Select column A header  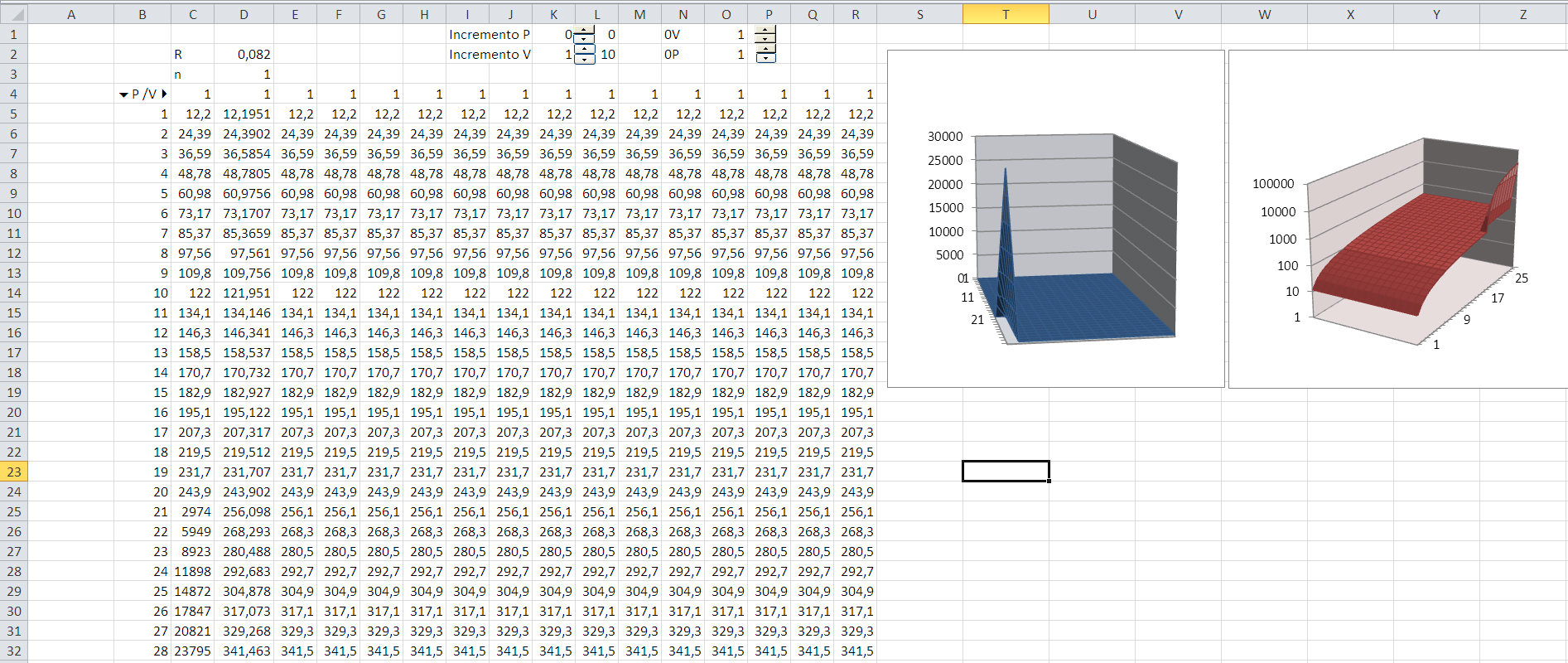pos(71,14)
